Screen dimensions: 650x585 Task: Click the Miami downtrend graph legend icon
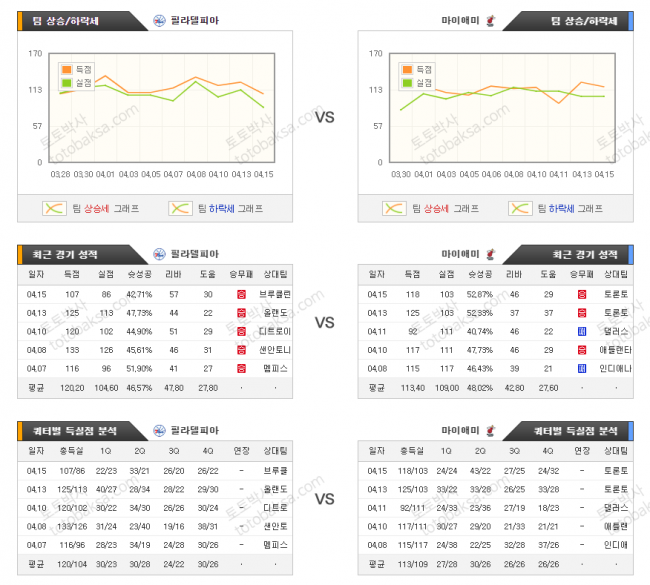pyautogui.click(x=520, y=208)
